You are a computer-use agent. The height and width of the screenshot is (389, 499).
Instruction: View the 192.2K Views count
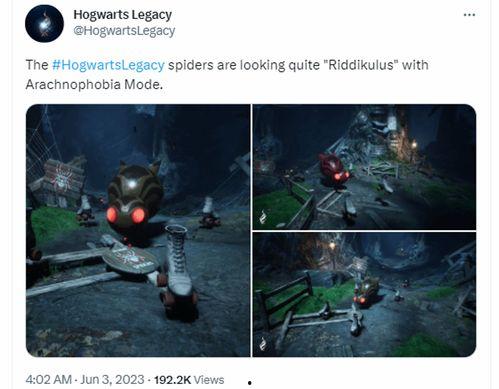click(x=189, y=379)
